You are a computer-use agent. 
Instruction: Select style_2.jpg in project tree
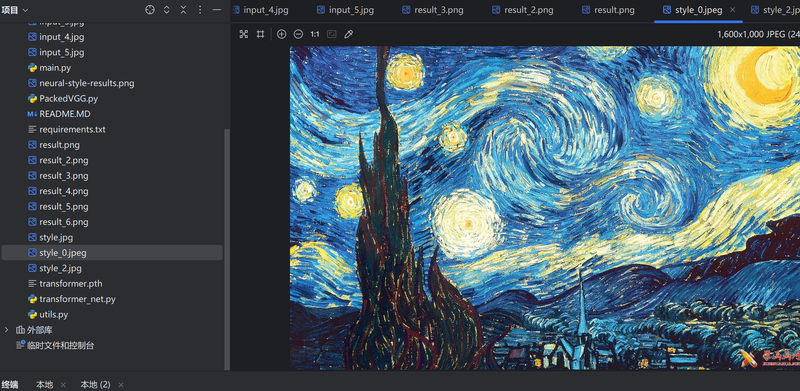tap(60, 268)
